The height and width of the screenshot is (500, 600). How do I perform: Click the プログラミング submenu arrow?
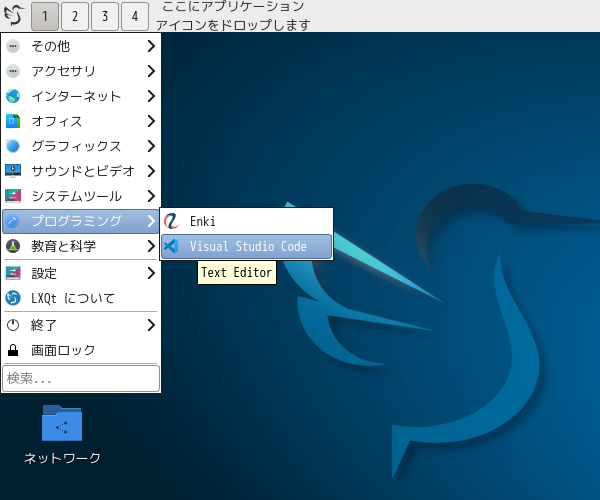[152, 221]
